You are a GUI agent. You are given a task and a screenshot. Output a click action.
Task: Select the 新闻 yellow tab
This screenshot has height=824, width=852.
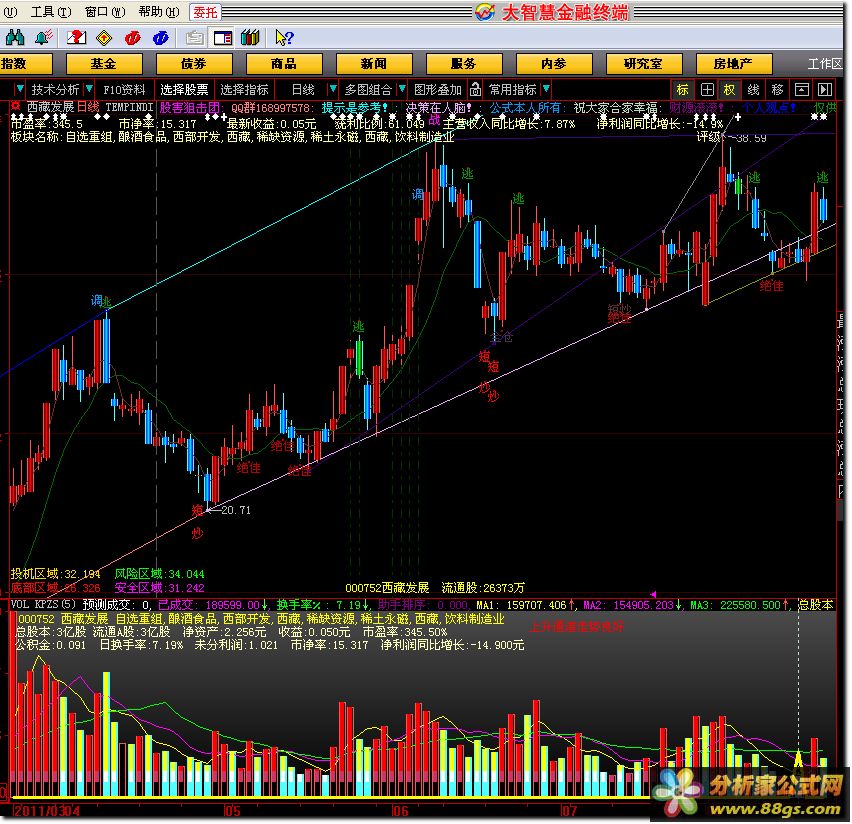tap(374, 64)
